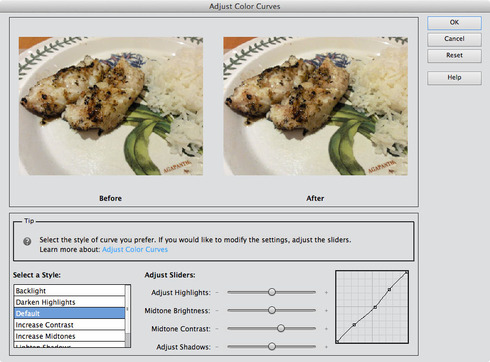The height and width of the screenshot is (362, 490).
Task: Click the Adjust Shadows slider handle
Action: point(272,347)
